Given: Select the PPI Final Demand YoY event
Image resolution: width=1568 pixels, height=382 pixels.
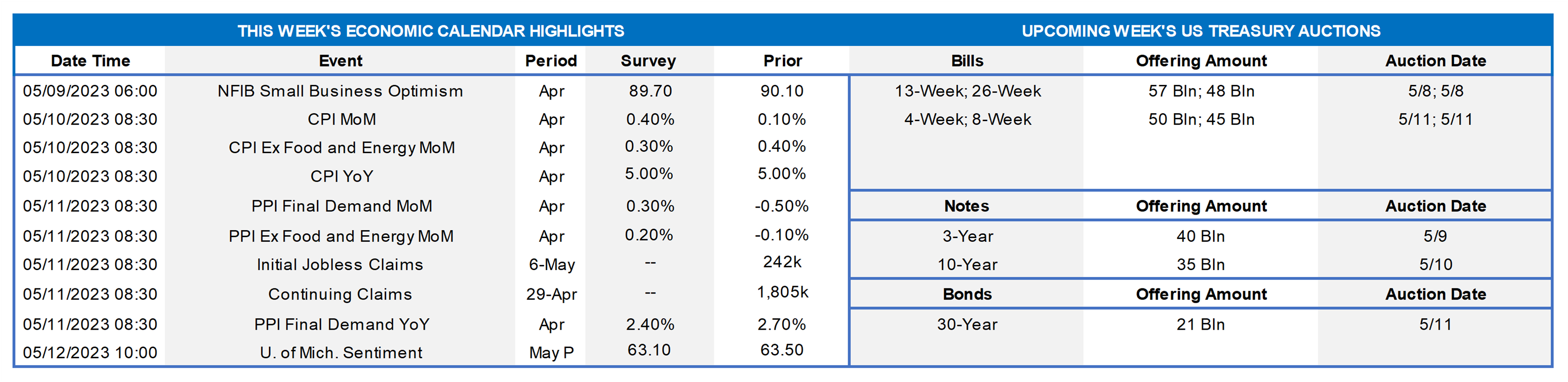Looking at the screenshot, I should [342, 324].
